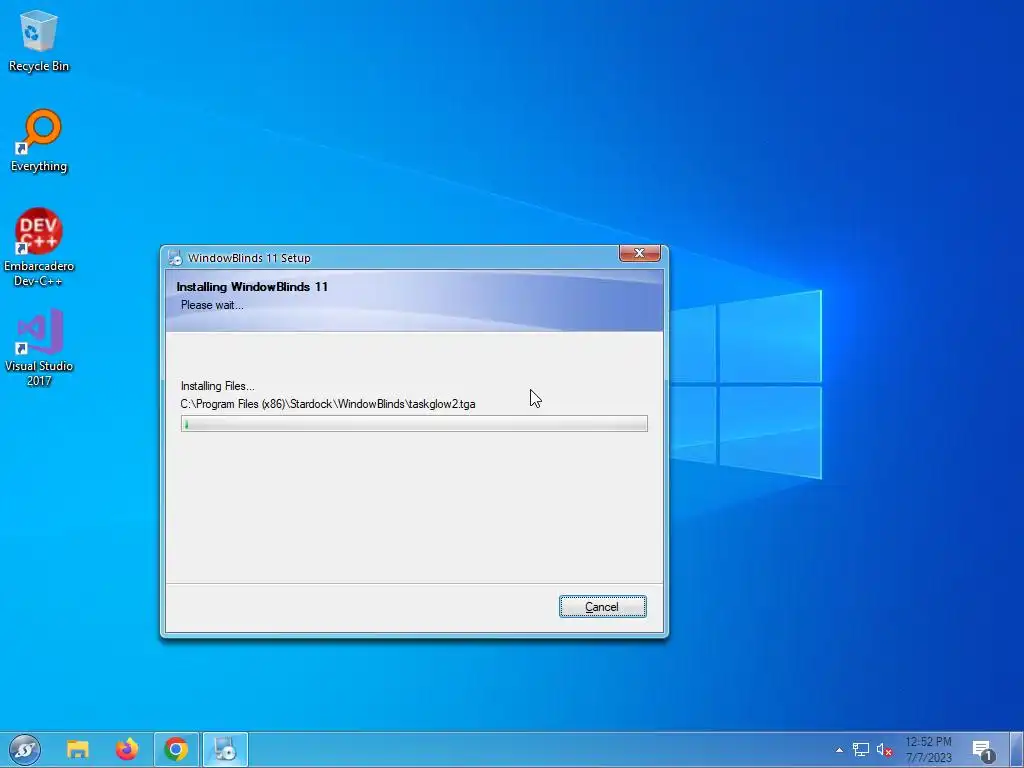Cancel the WindowBlinds installation

pos(602,607)
